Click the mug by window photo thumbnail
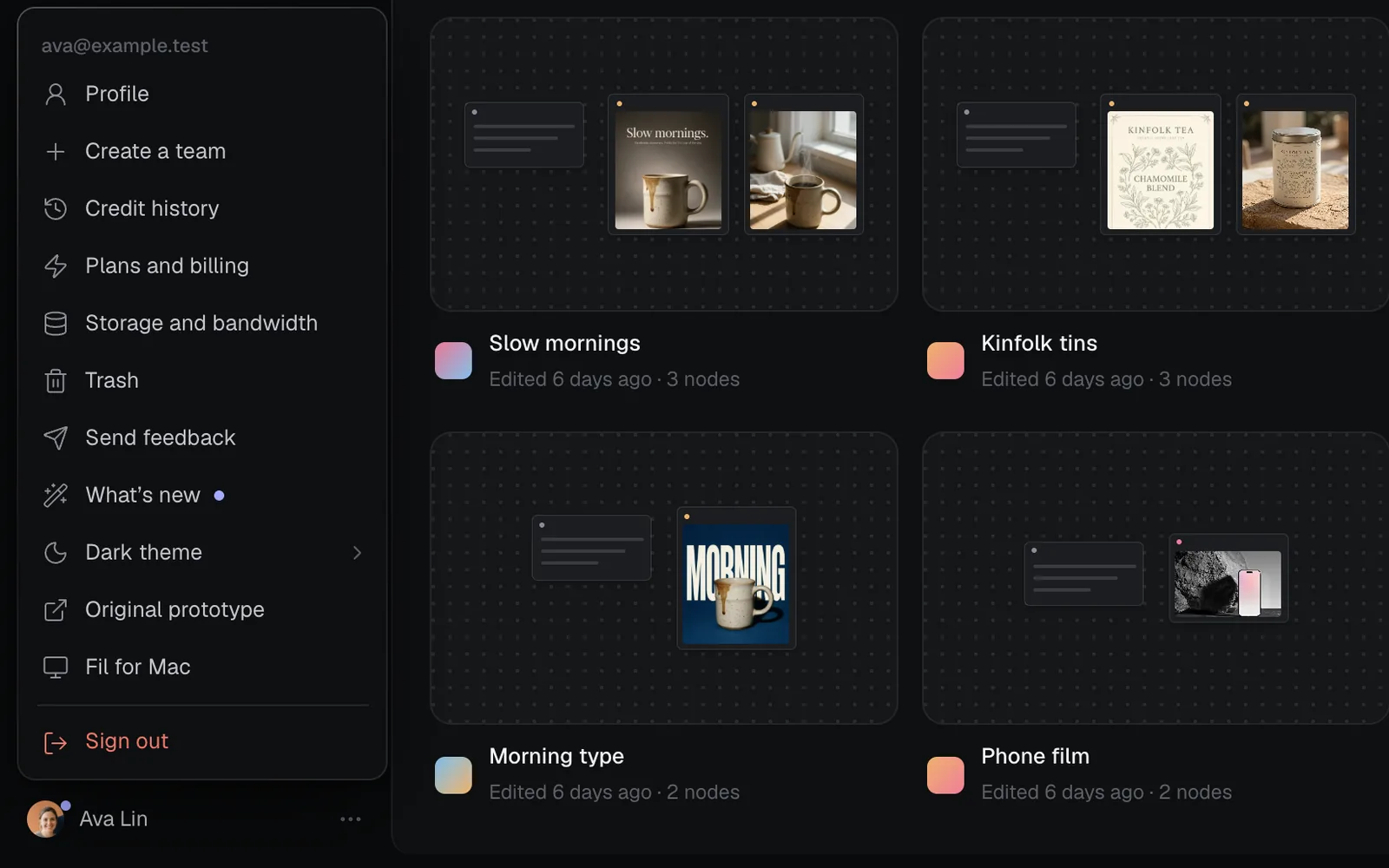This screenshot has height=868, width=1389. point(803,165)
